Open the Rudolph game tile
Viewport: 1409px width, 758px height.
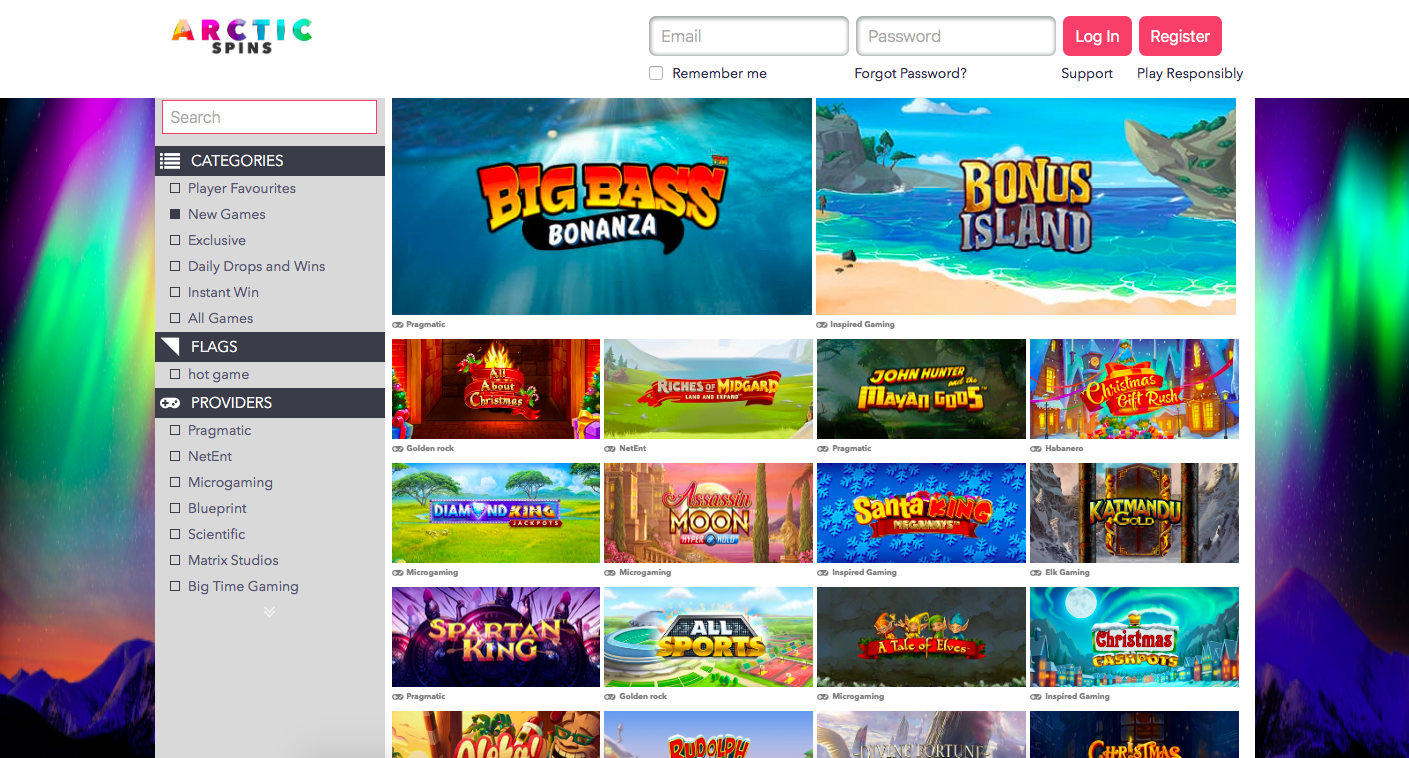coord(708,734)
